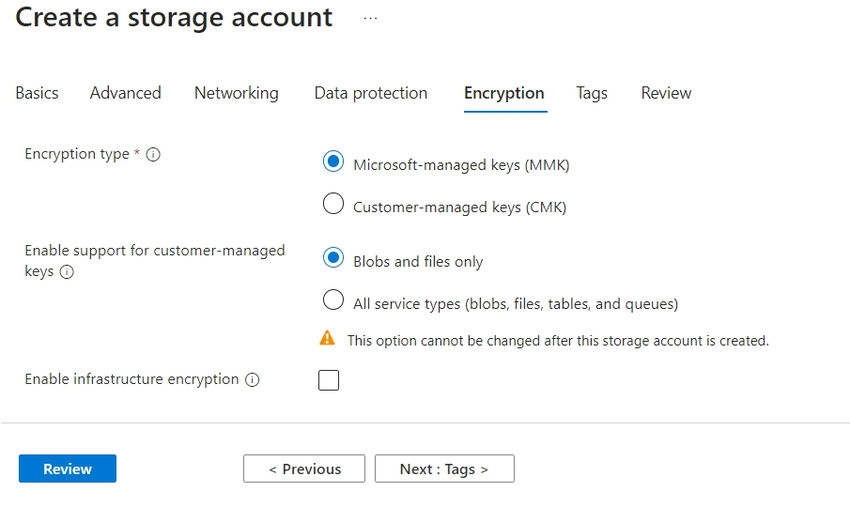Go to the Networking tab
The image size is (850, 507).
click(x=236, y=93)
